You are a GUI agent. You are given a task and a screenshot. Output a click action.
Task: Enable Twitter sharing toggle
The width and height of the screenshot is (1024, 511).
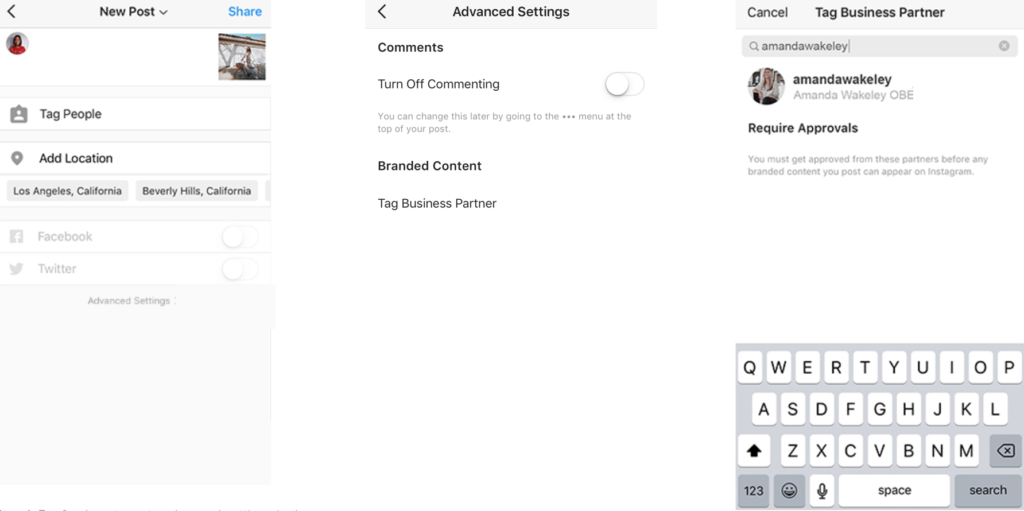(x=239, y=269)
